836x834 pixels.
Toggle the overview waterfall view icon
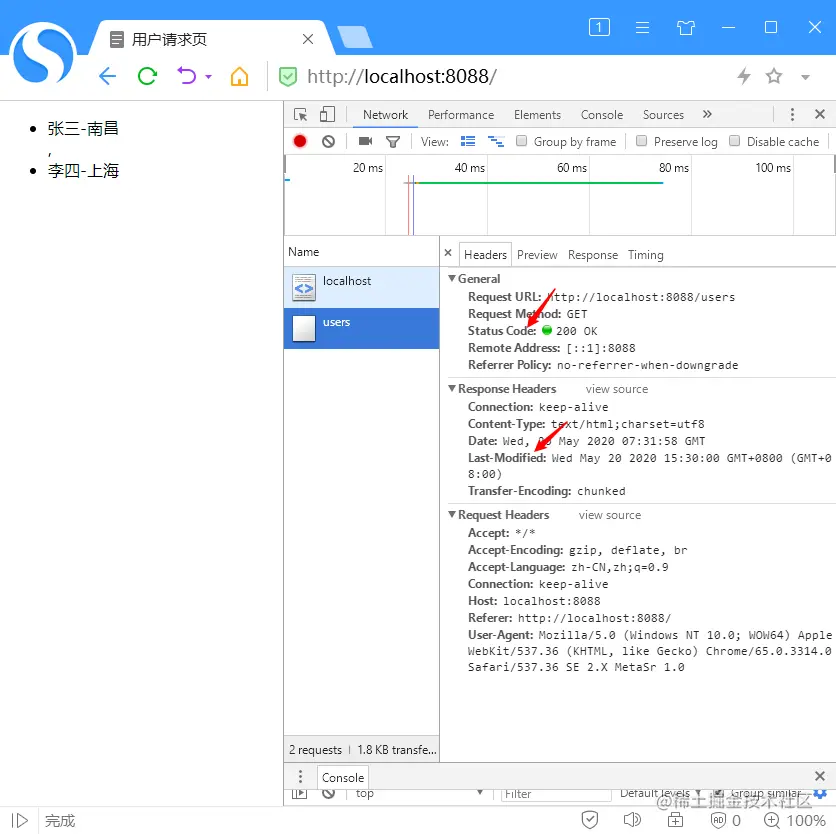[496, 141]
